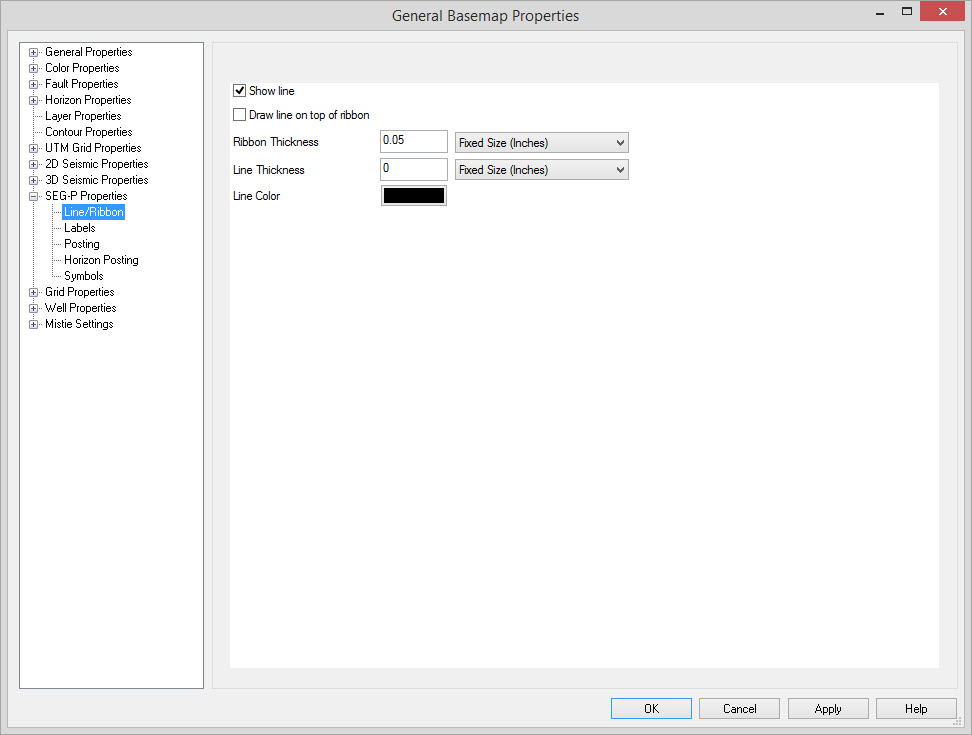Check Draw line on top of ribbon

point(239,115)
